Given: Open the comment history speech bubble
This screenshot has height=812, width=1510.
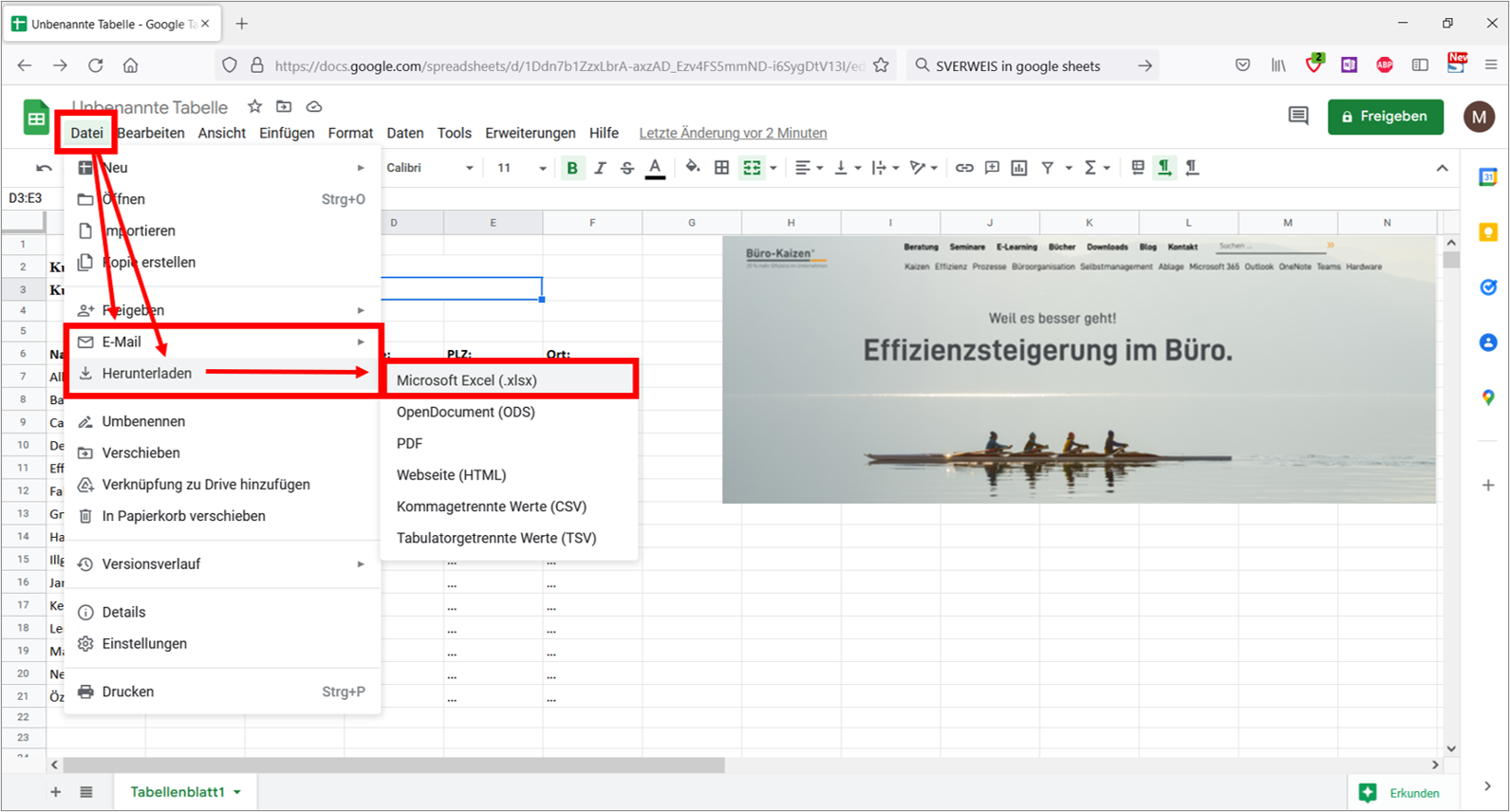Looking at the screenshot, I should tap(1298, 116).
